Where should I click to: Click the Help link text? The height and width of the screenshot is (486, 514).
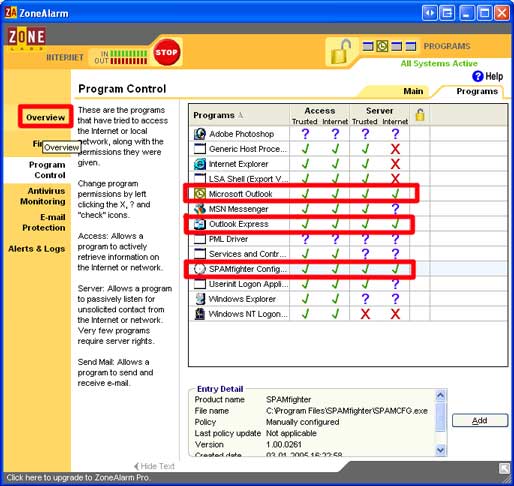(494, 76)
